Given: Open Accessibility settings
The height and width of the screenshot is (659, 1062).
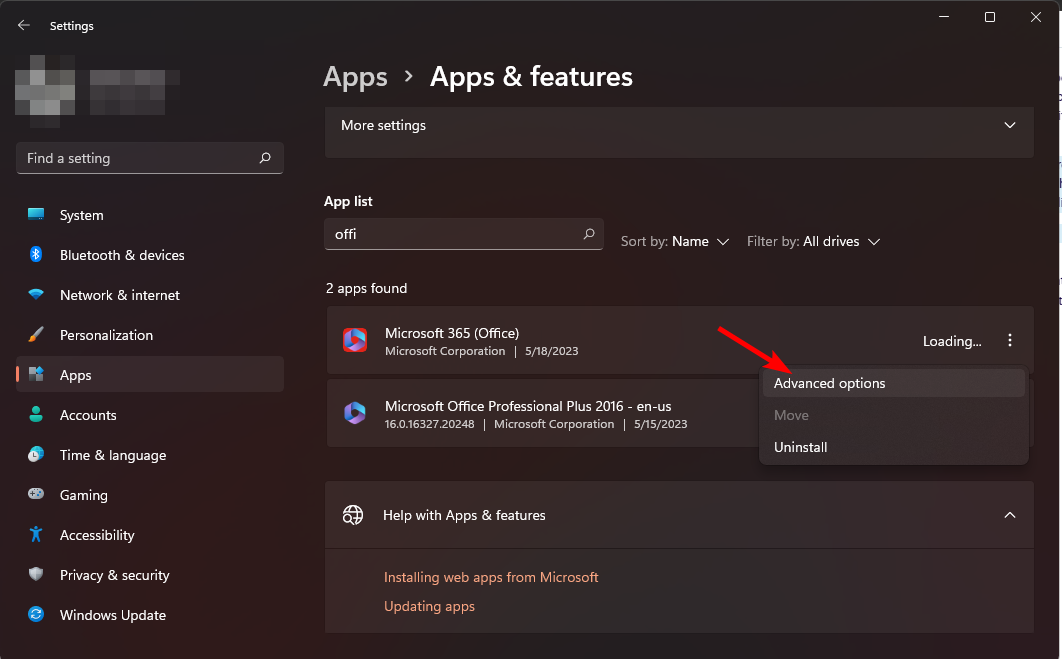Looking at the screenshot, I should [150, 534].
